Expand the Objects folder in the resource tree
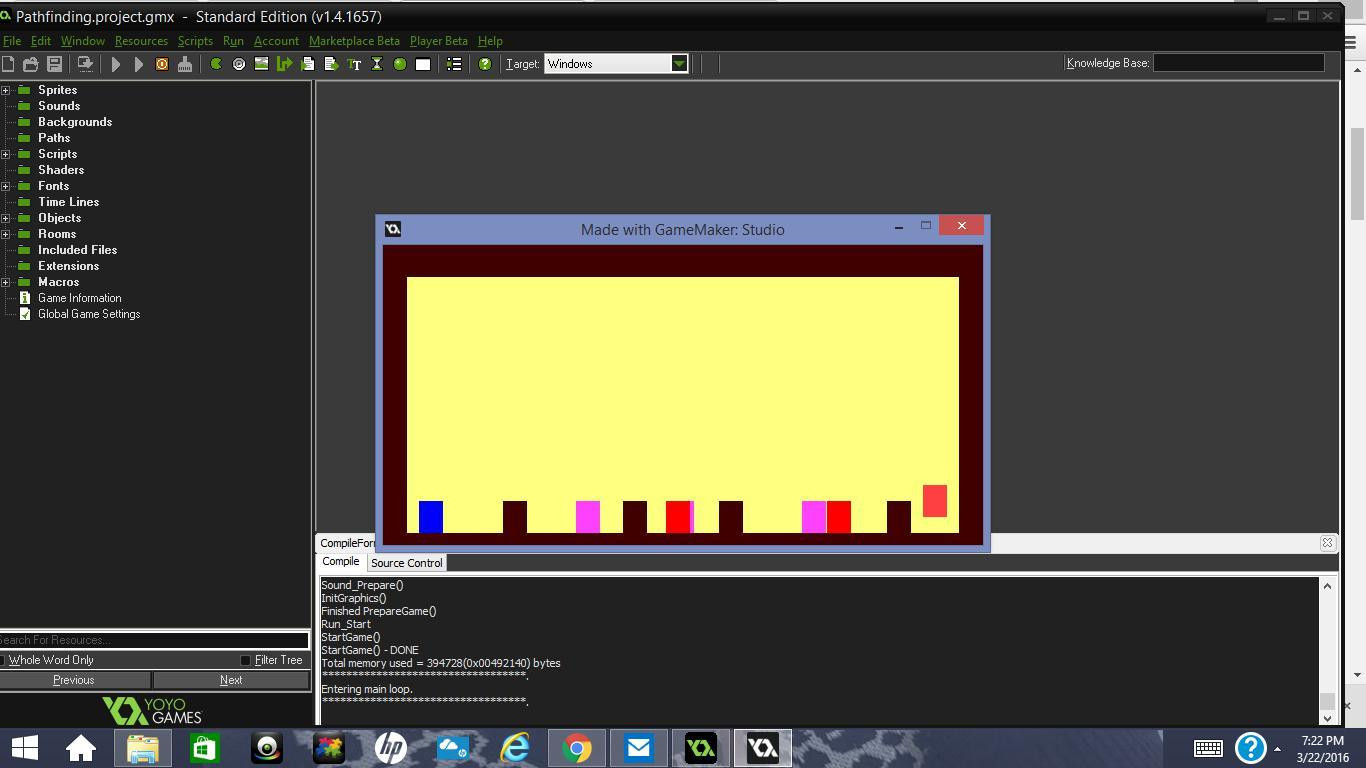Viewport: 1366px width, 768px height. 5,218
